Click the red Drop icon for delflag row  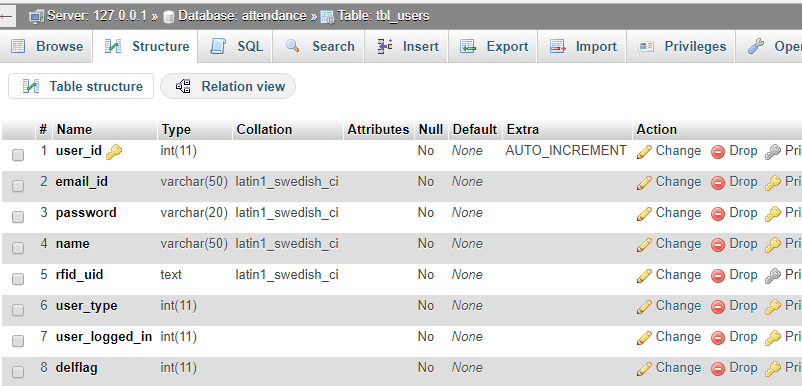click(x=718, y=369)
